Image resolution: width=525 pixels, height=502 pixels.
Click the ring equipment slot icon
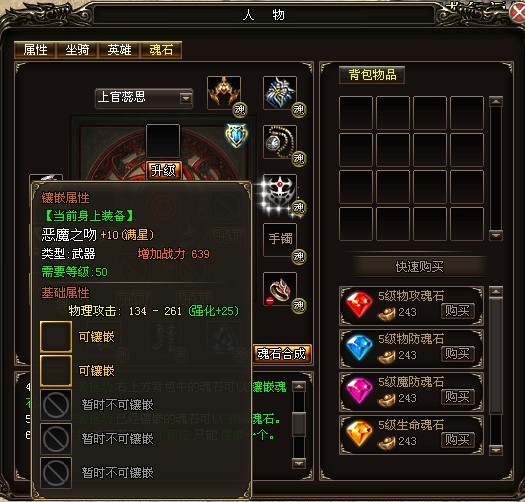(x=280, y=289)
